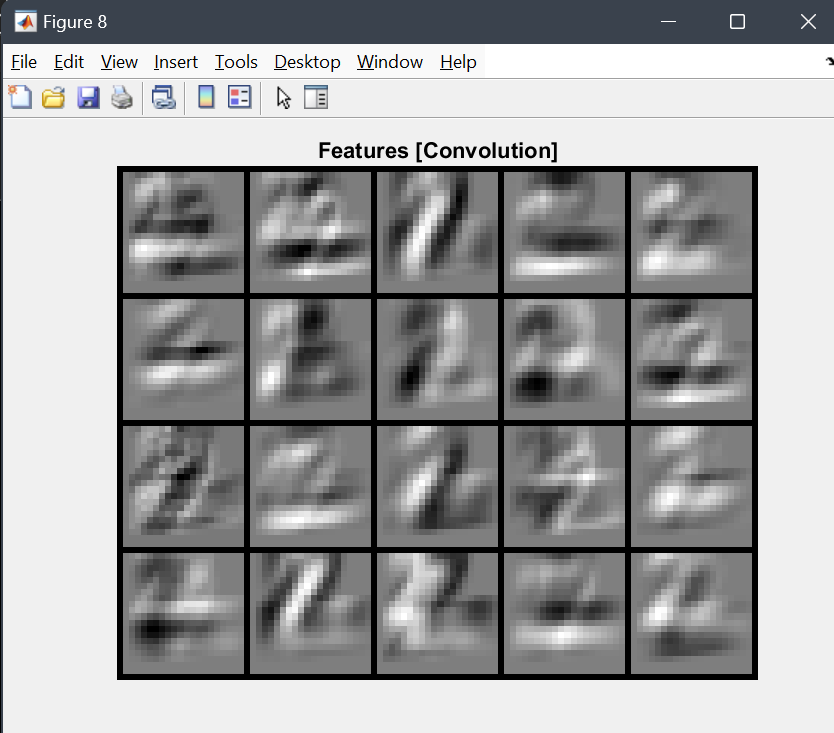The height and width of the screenshot is (733, 834).
Task: Open the Help menu
Action: click(458, 62)
